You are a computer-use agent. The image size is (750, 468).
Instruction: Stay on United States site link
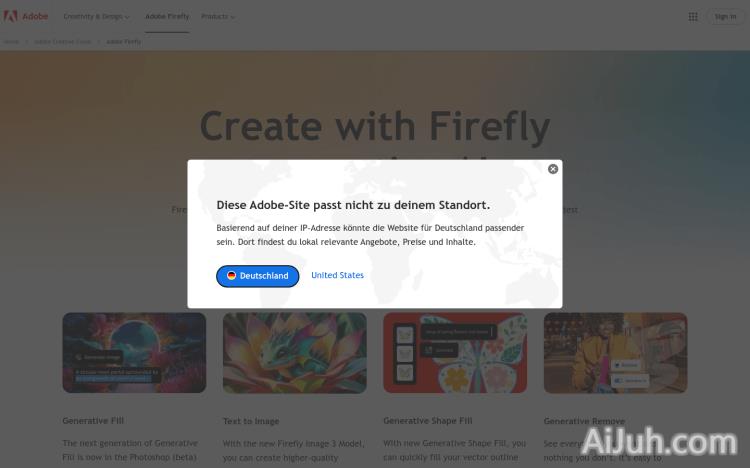[337, 275]
